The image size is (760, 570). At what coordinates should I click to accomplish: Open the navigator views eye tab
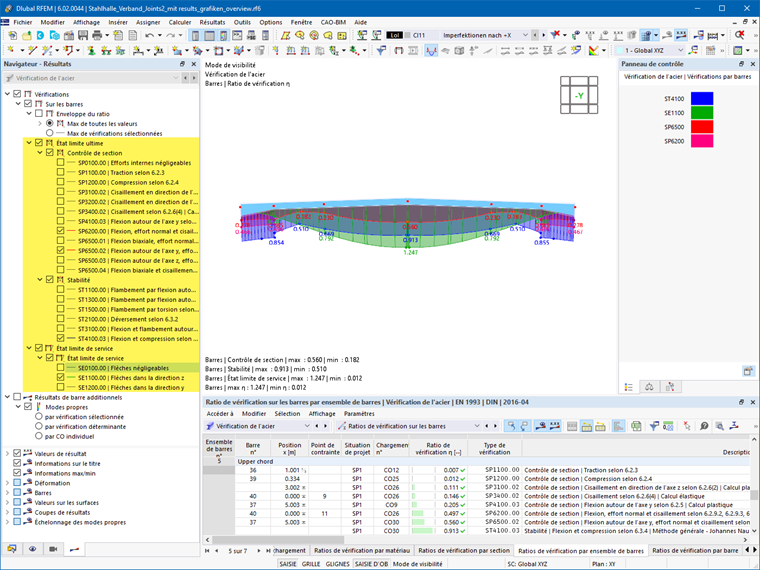tap(34, 549)
